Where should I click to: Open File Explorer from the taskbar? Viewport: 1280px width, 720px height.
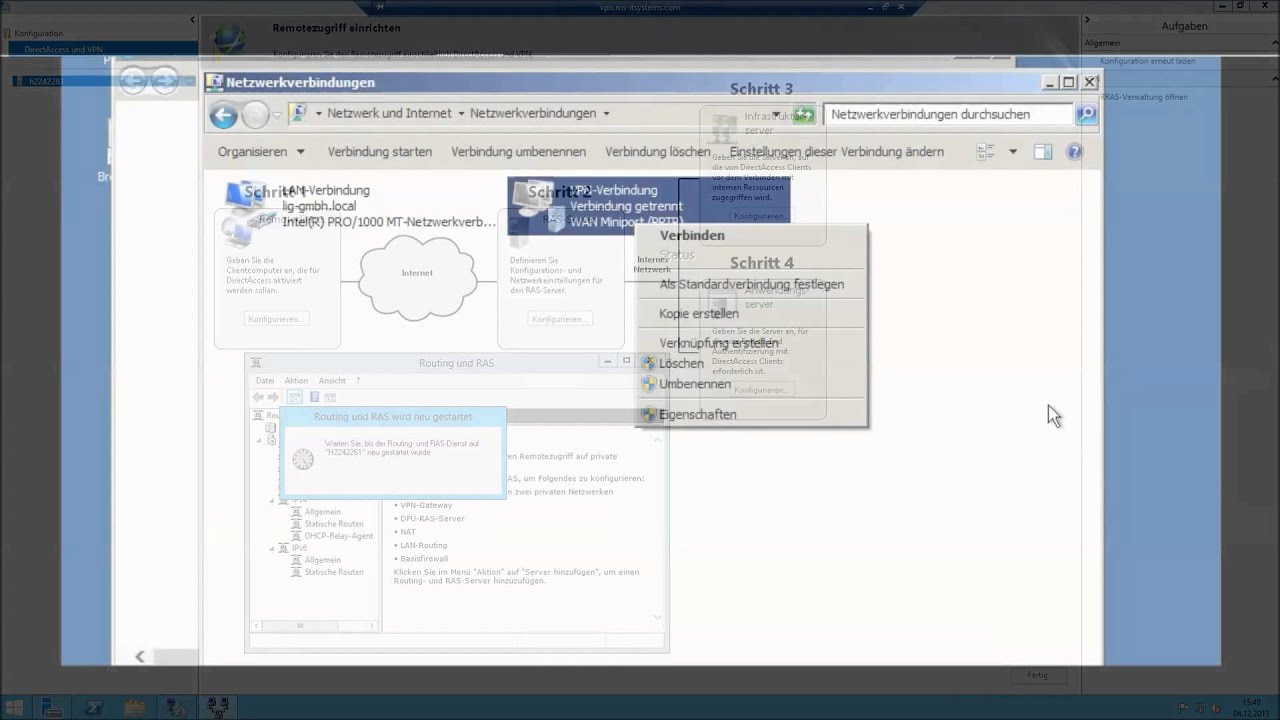coord(134,708)
